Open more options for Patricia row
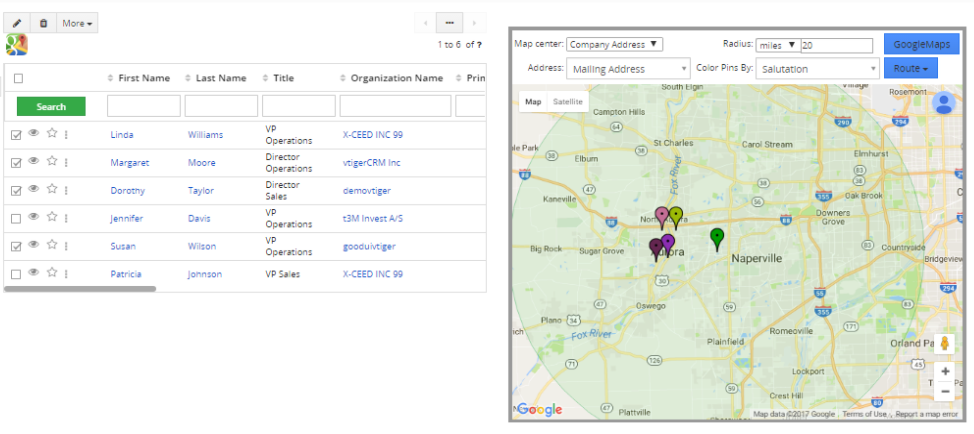974x434 pixels. pos(66,274)
